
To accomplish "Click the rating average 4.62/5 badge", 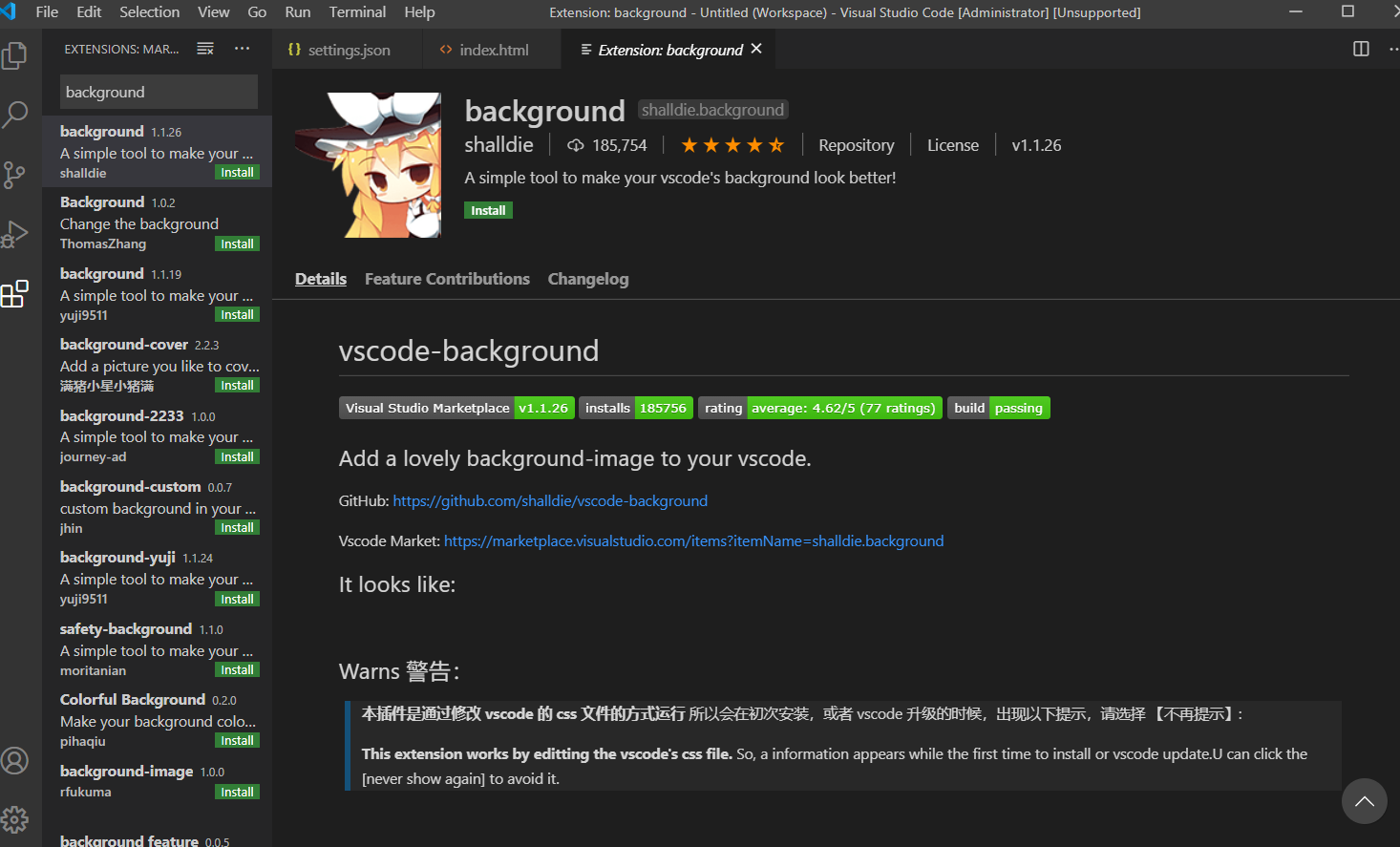I will (820, 408).
